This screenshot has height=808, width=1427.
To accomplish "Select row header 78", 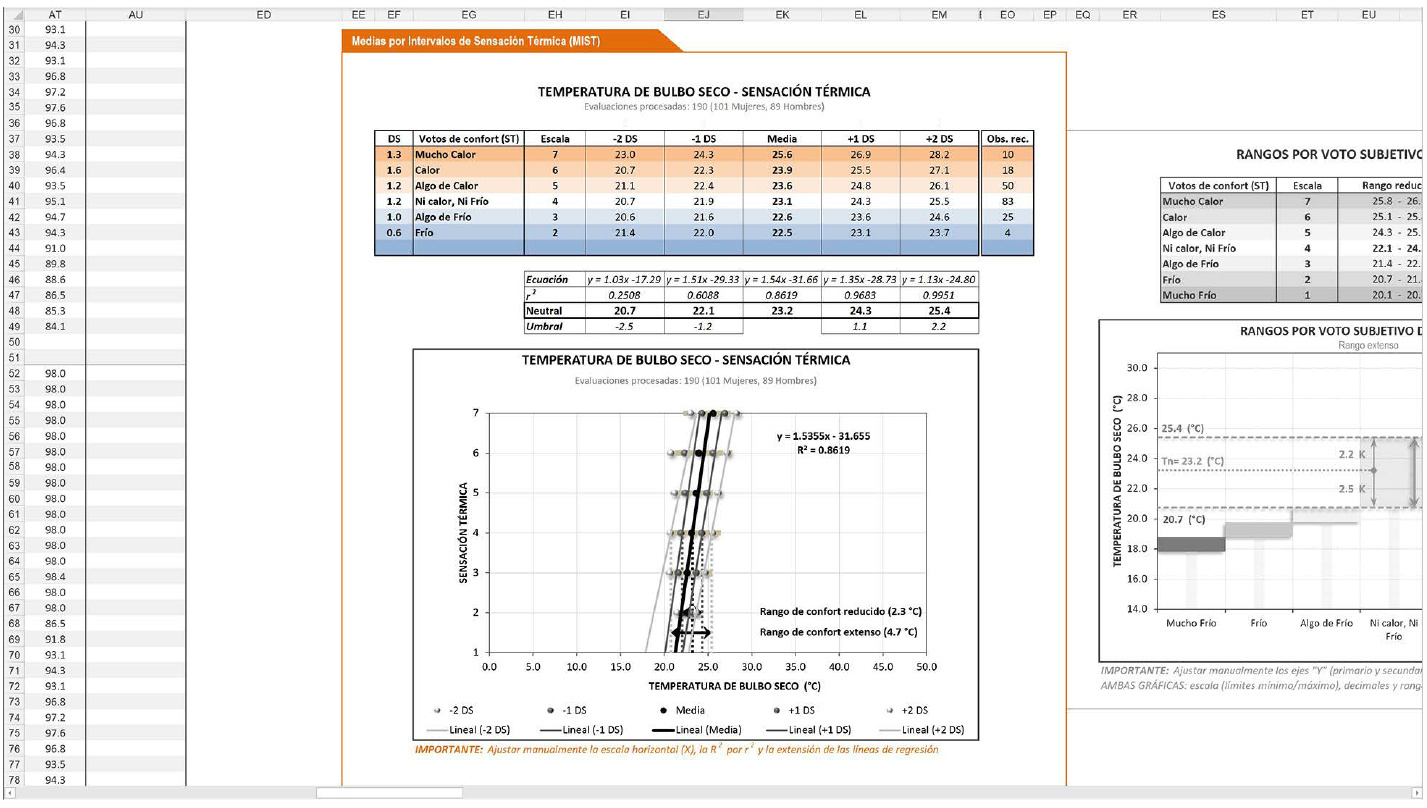I will tap(14, 780).
